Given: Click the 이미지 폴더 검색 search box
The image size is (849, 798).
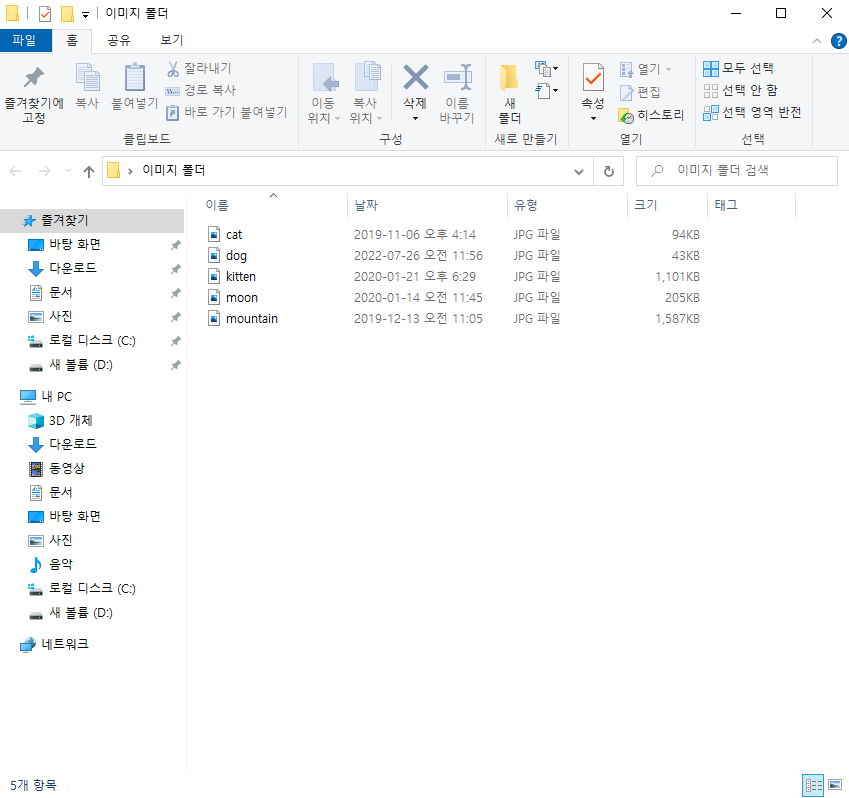Looking at the screenshot, I should pyautogui.click(x=736, y=171).
